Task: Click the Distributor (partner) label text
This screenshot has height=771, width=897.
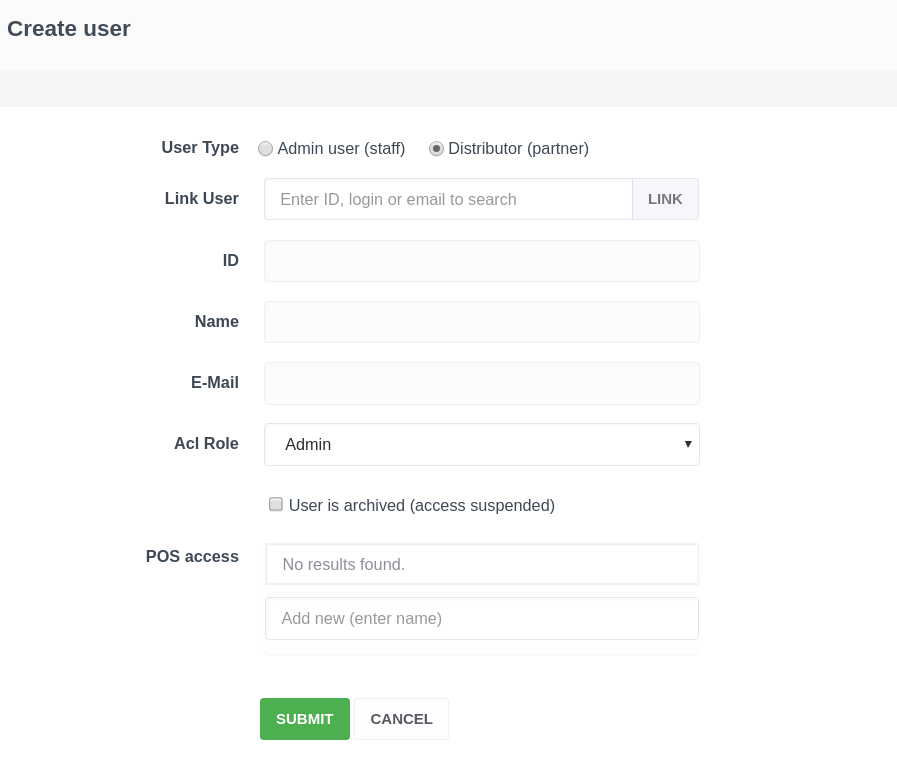Action: point(518,148)
